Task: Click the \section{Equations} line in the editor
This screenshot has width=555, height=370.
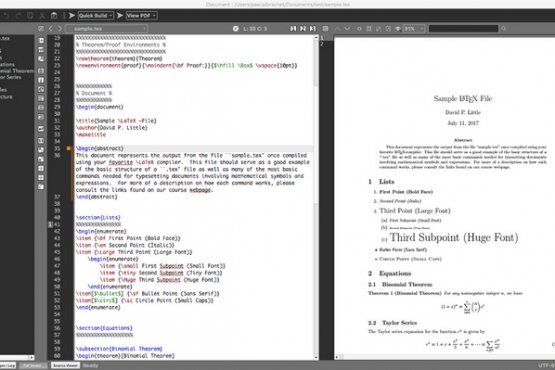Action: click(x=104, y=328)
